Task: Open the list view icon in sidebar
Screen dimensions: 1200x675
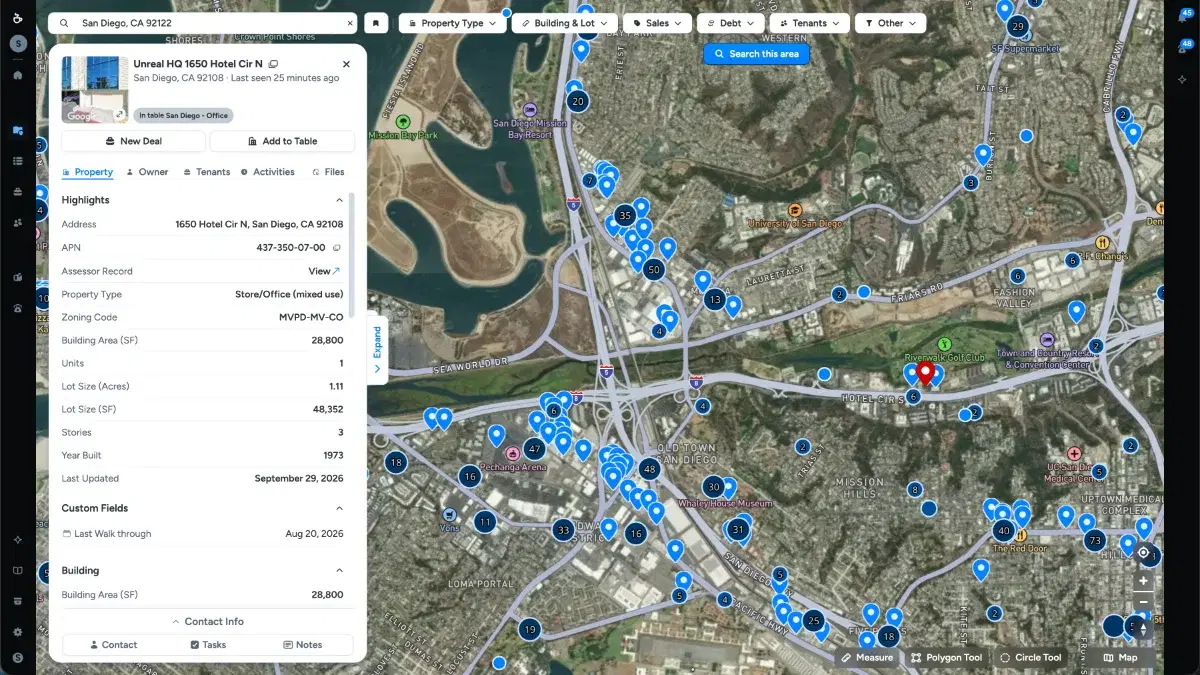Action: tap(18, 161)
